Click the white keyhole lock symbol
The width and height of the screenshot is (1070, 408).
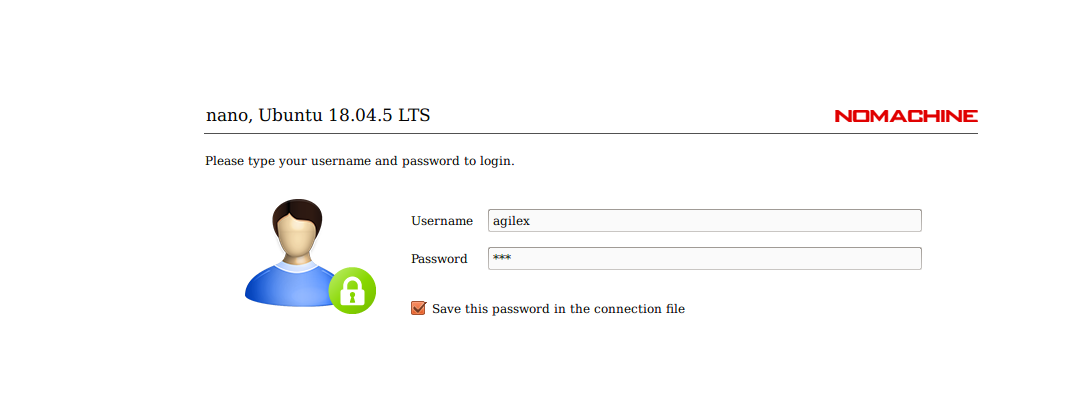(352, 292)
